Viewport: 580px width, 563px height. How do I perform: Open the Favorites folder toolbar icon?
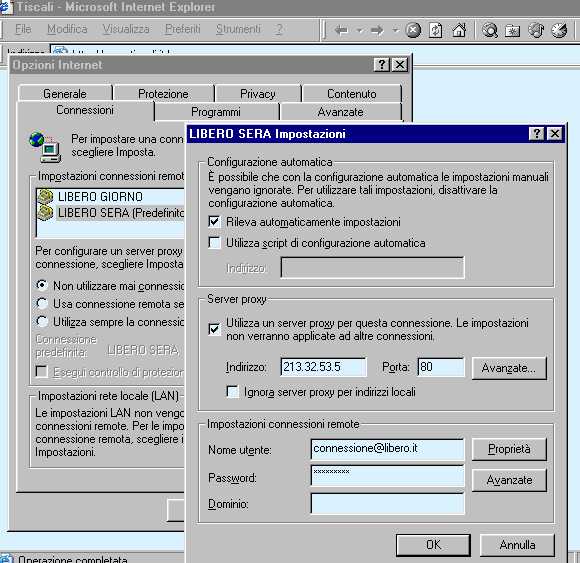513,31
